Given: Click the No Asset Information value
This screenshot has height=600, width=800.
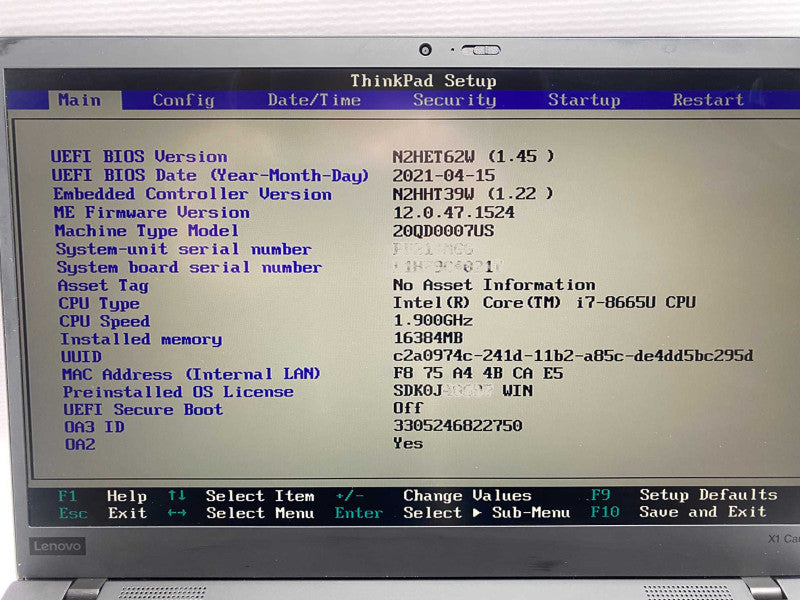Looking at the screenshot, I should click(494, 285).
